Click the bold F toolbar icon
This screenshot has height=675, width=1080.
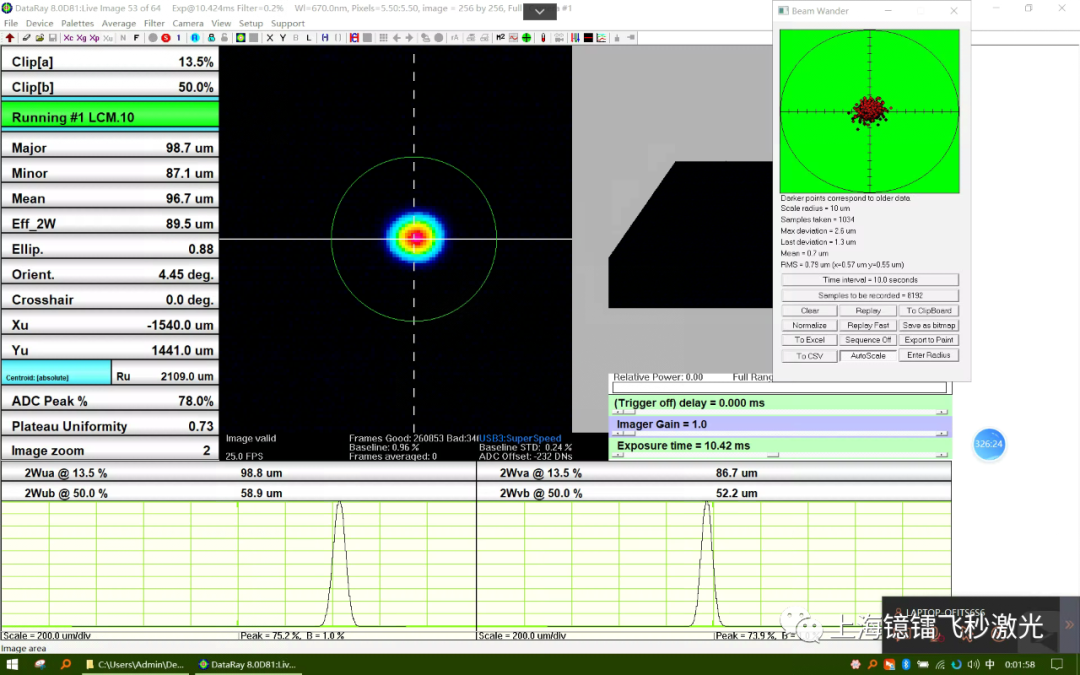(x=137, y=38)
